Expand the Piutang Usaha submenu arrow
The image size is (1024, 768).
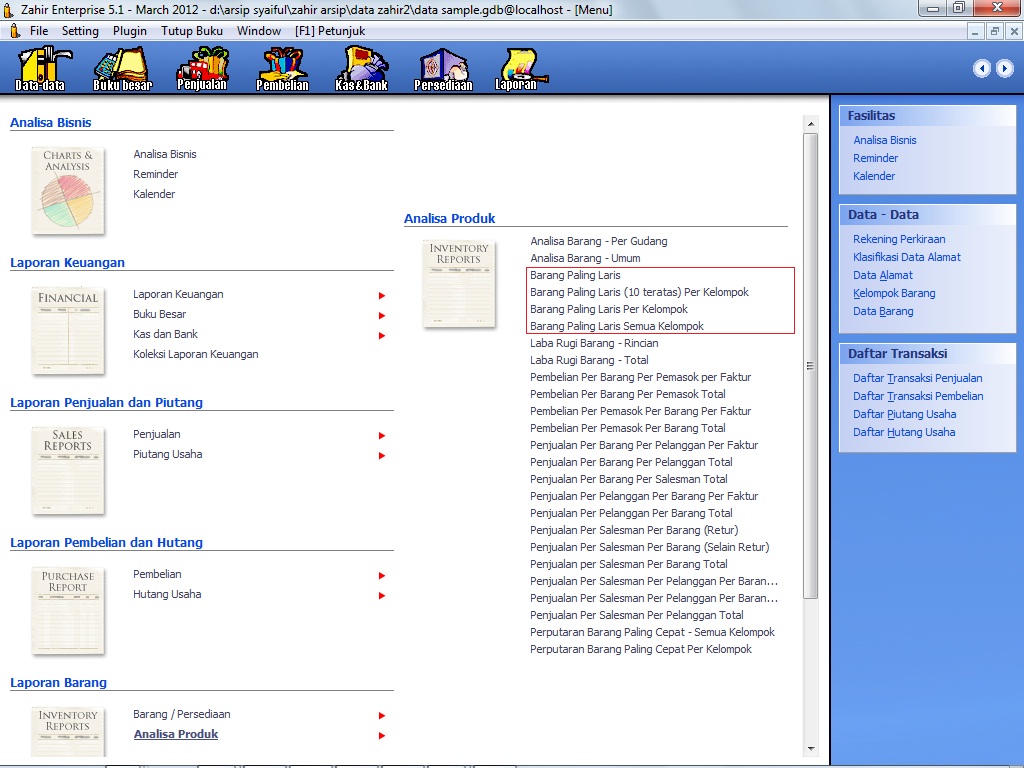[x=381, y=455]
